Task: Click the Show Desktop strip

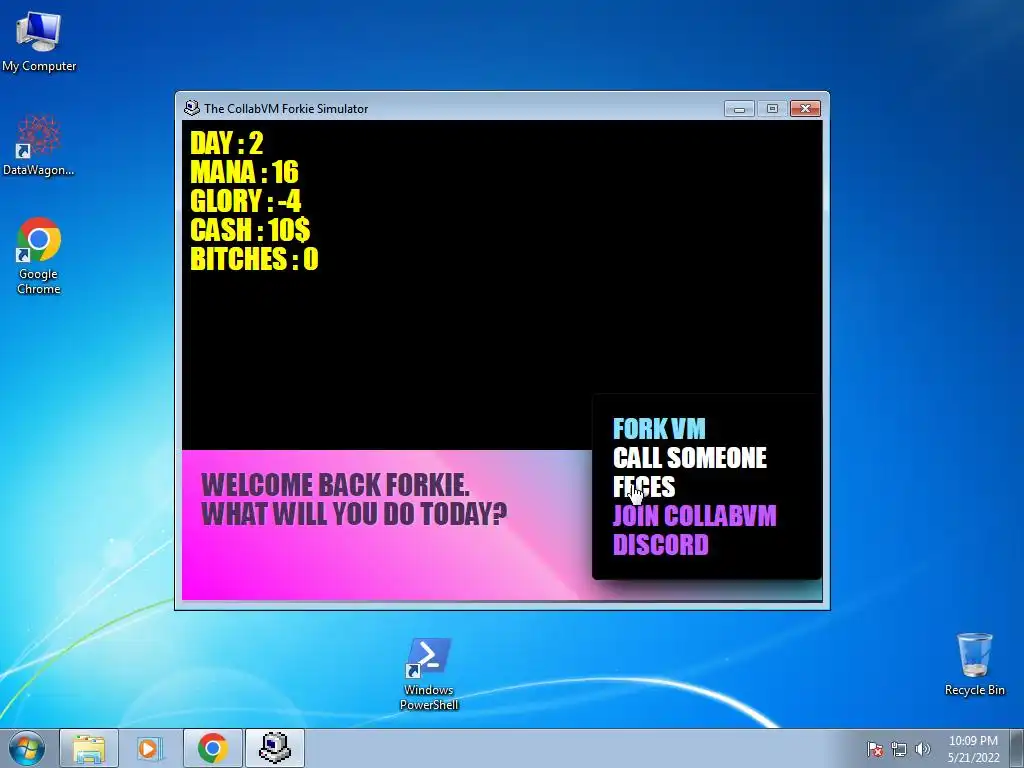Action: tap(1017, 748)
